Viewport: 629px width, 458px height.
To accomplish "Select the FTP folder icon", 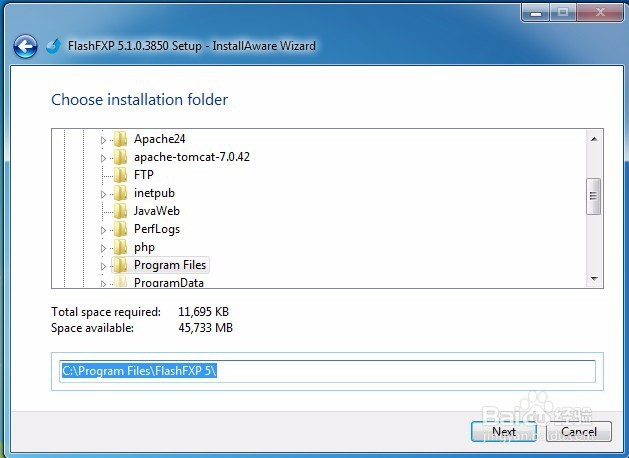I will pos(120,175).
